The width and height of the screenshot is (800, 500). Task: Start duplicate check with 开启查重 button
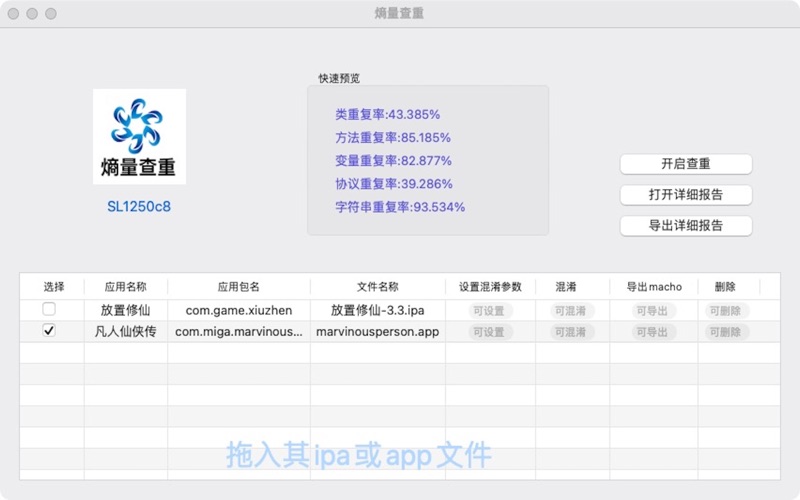686,164
